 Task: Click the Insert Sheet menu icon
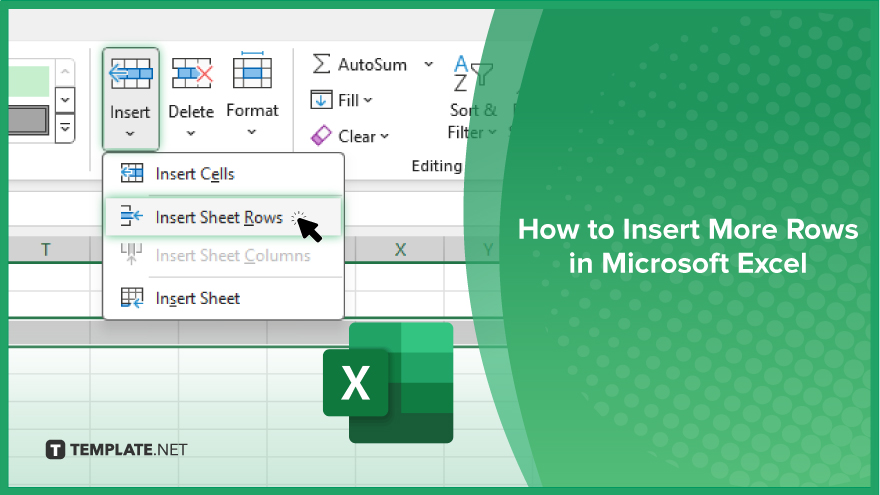click(132, 298)
